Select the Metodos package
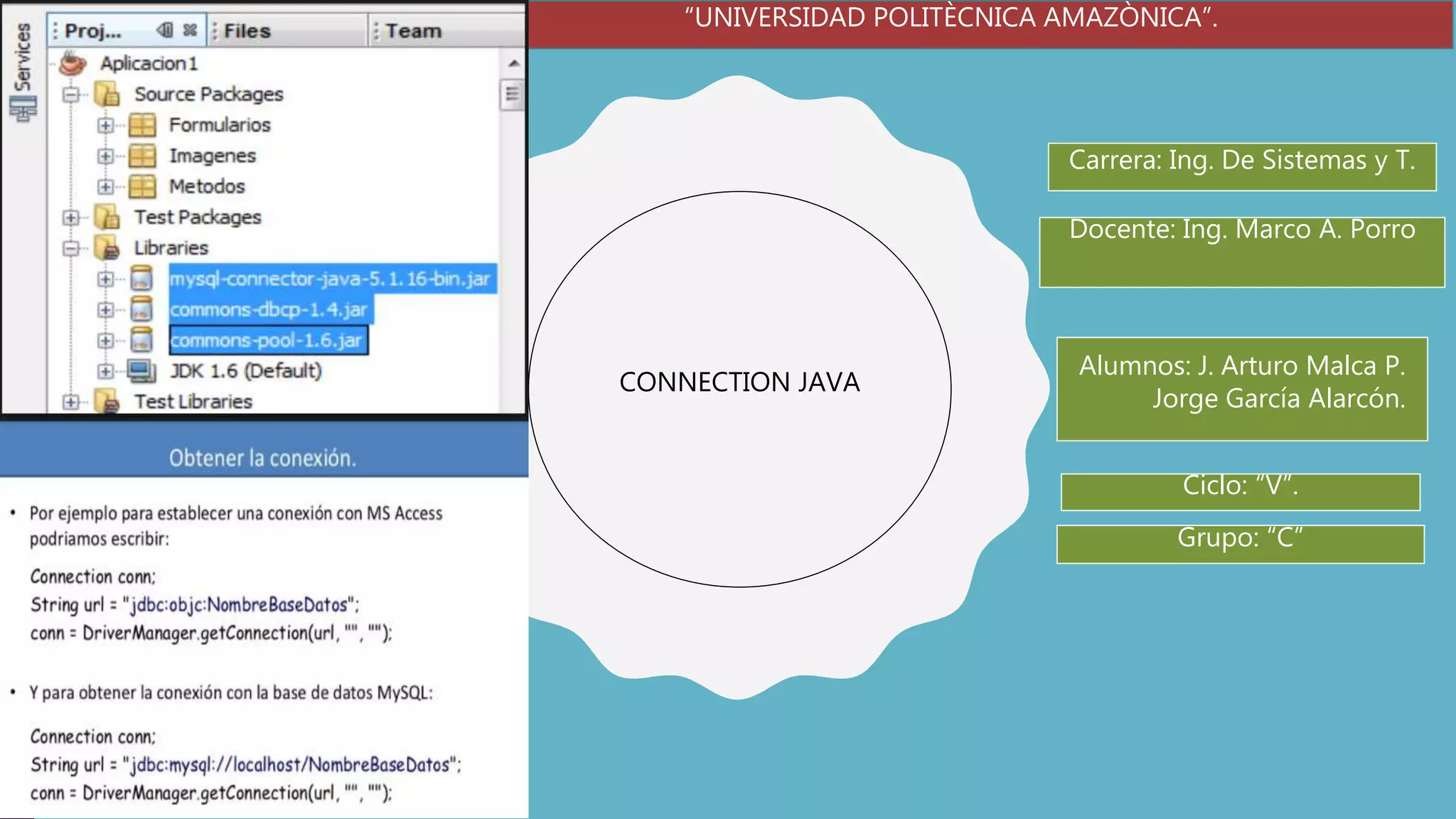The height and width of the screenshot is (819, 1456). [207, 186]
